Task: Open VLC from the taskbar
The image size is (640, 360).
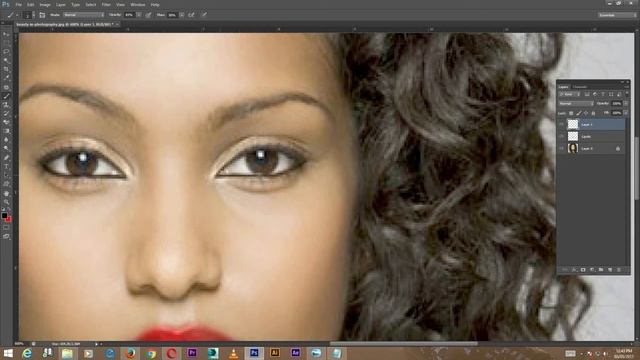Action: coord(233,353)
